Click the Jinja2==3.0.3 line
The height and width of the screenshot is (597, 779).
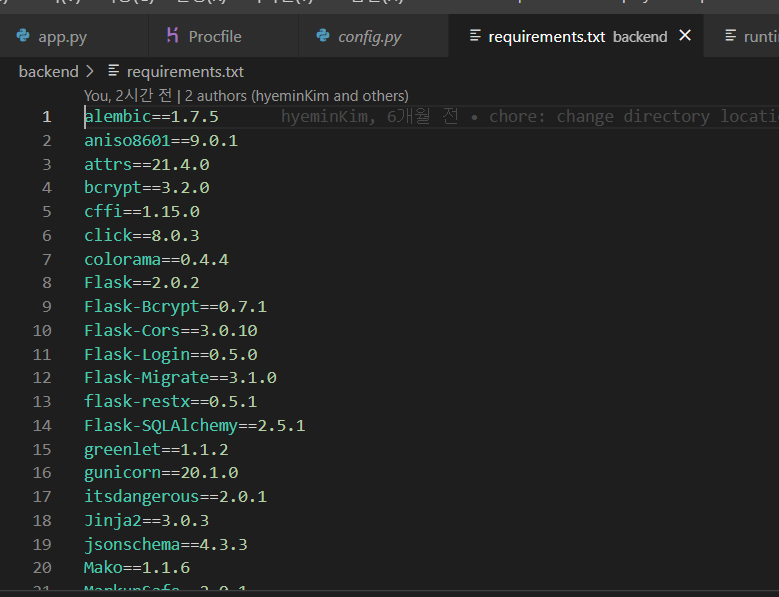(x=147, y=521)
